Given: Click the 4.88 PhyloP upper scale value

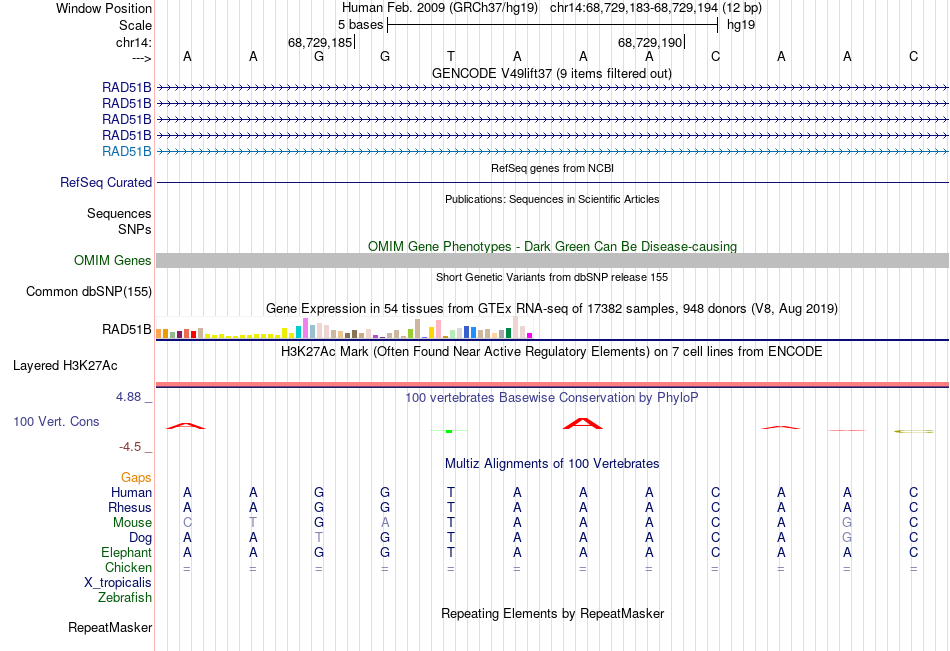Looking at the screenshot, I should 128,397.
